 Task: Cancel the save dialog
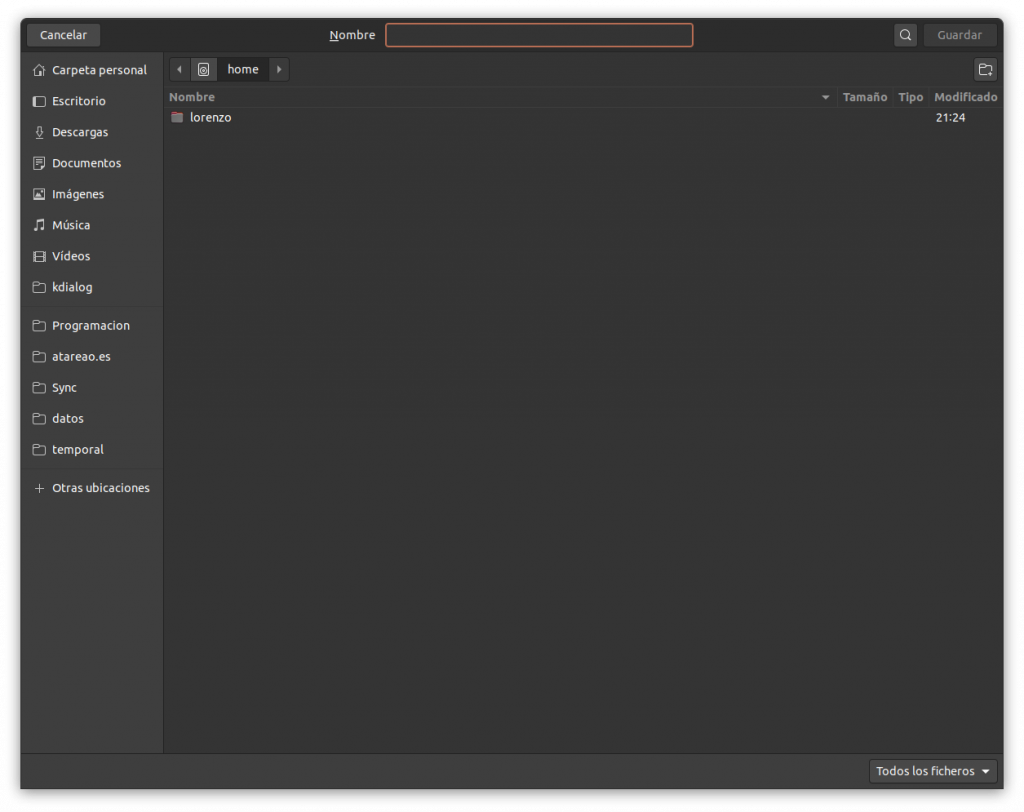(x=62, y=34)
